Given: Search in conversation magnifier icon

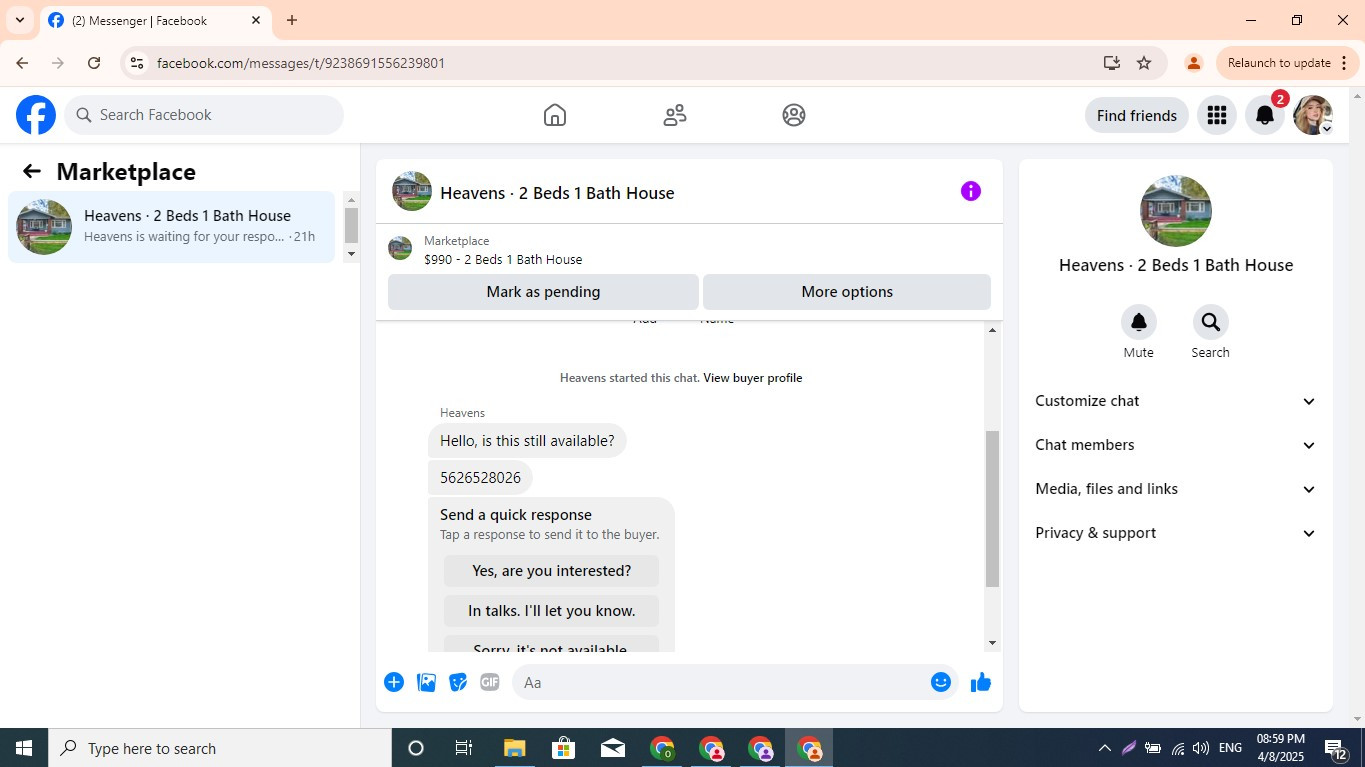Looking at the screenshot, I should click(x=1210, y=322).
